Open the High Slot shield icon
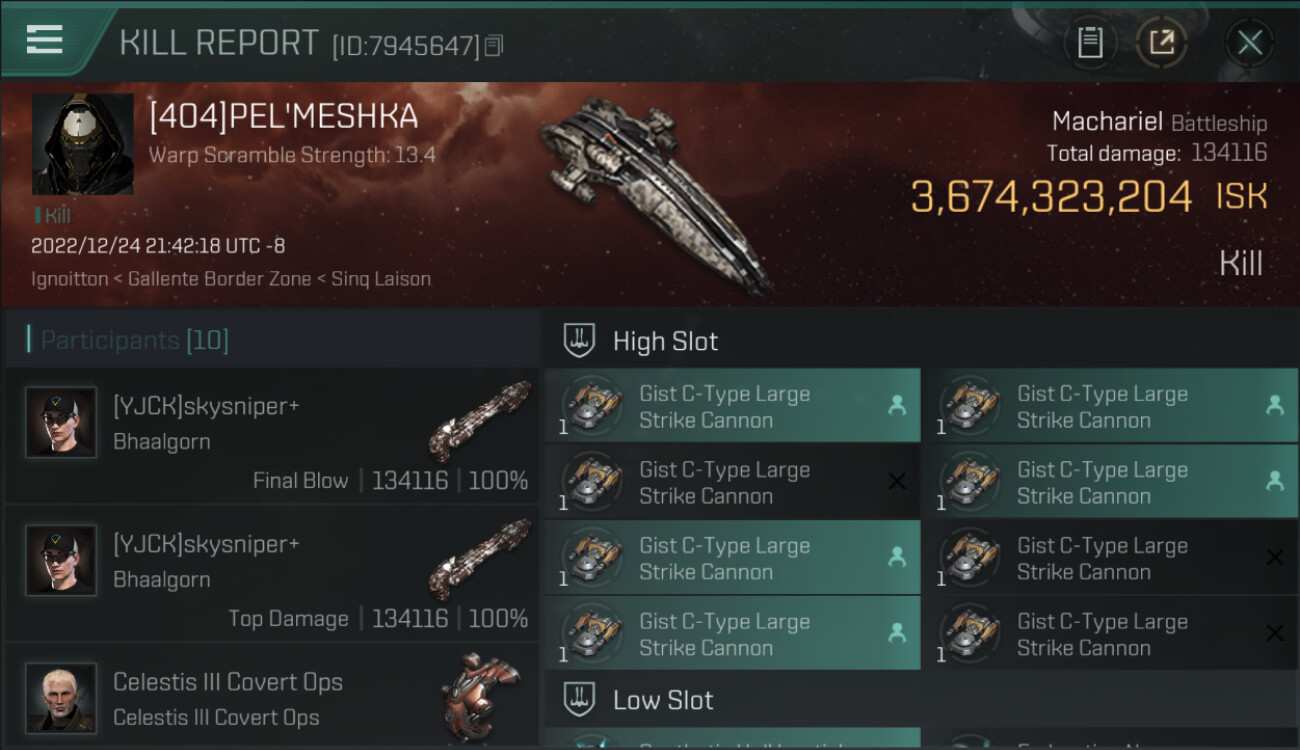The image size is (1300, 750). [579, 341]
